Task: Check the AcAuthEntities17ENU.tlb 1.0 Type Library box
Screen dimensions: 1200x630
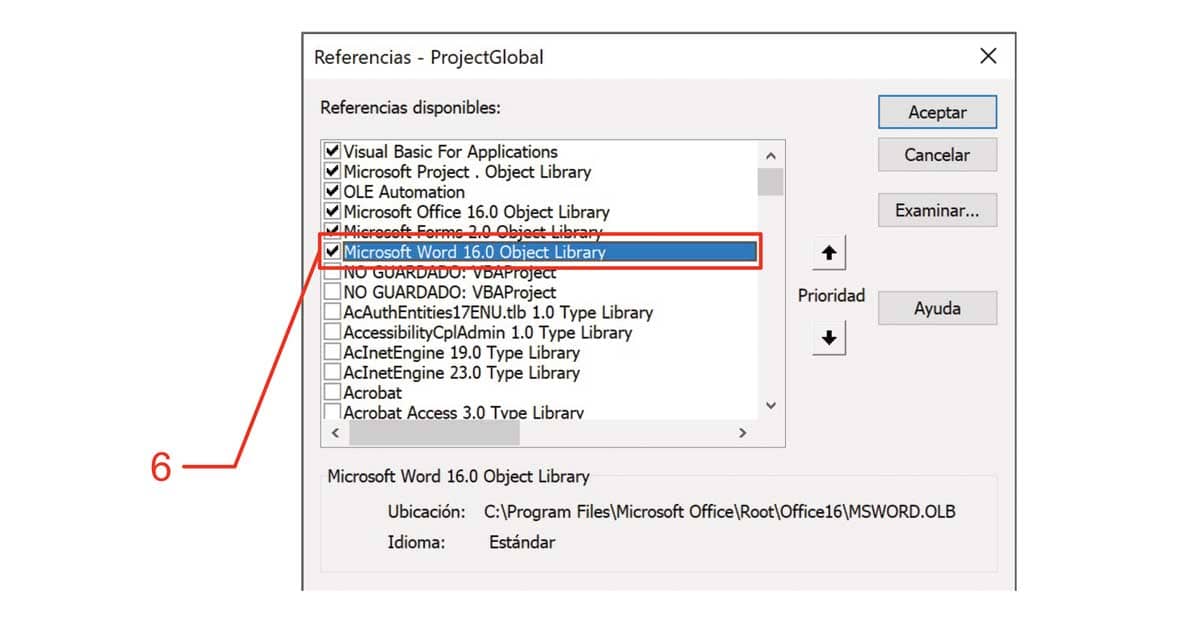Action: click(x=333, y=312)
